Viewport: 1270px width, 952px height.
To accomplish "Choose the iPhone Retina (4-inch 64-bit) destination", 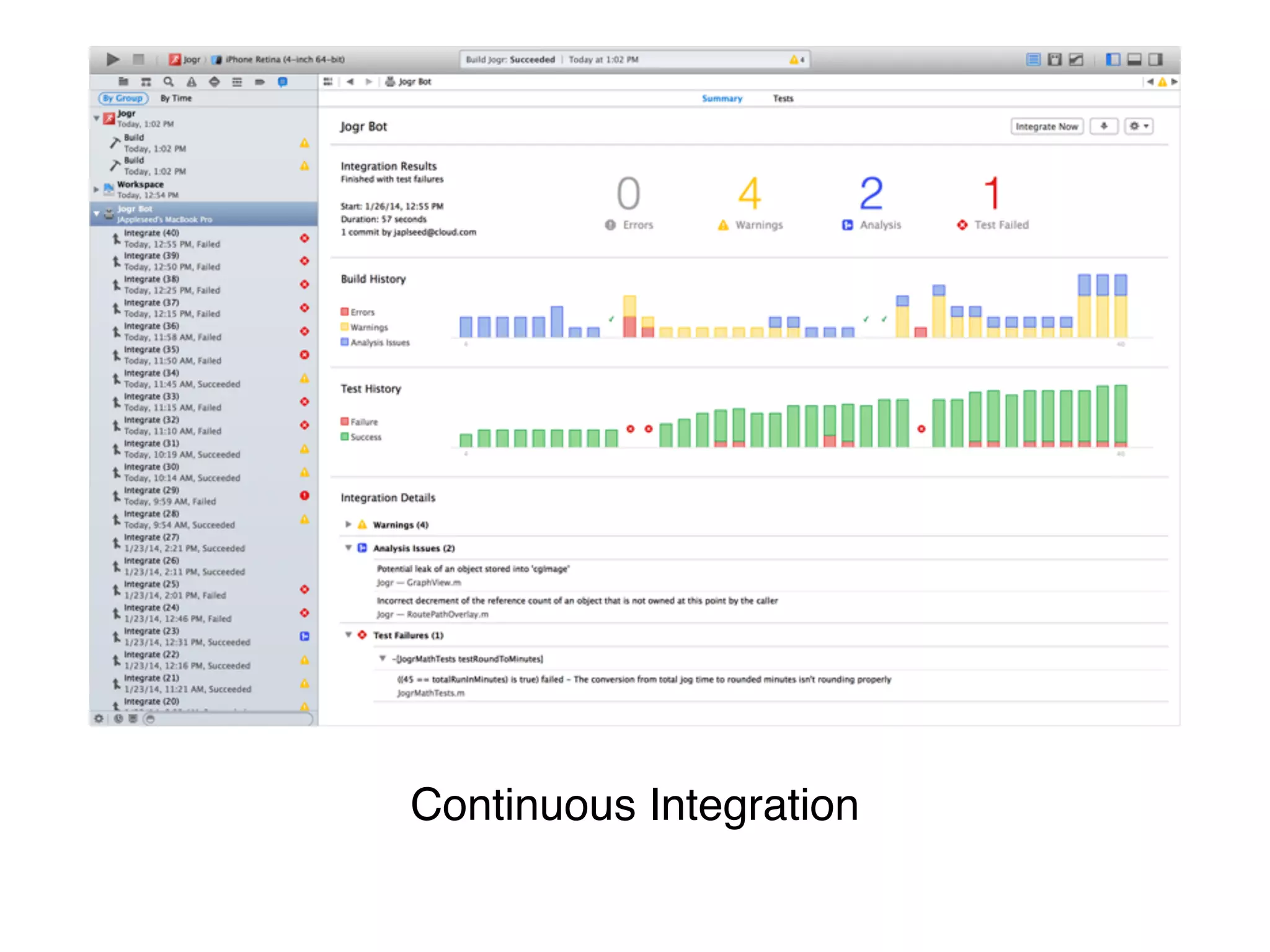I will [x=278, y=59].
